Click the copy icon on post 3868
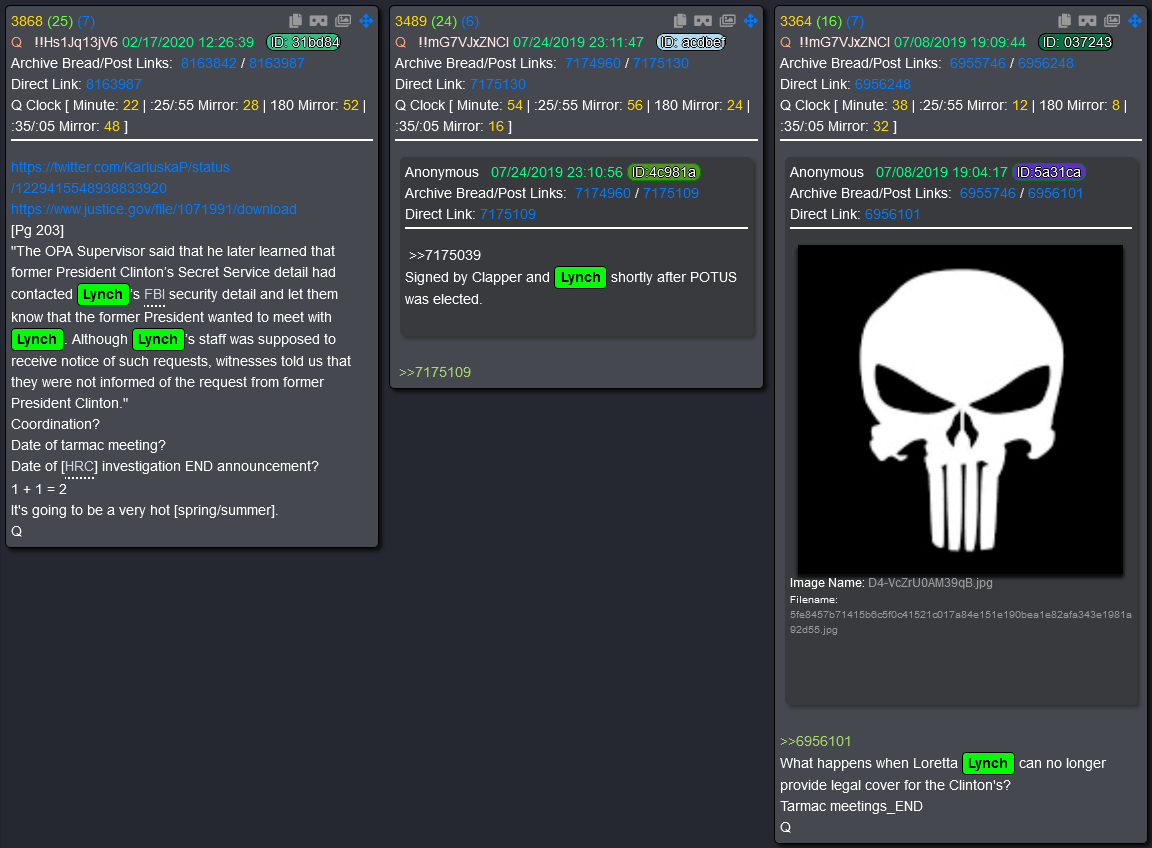The width and height of the screenshot is (1152, 848). point(295,21)
